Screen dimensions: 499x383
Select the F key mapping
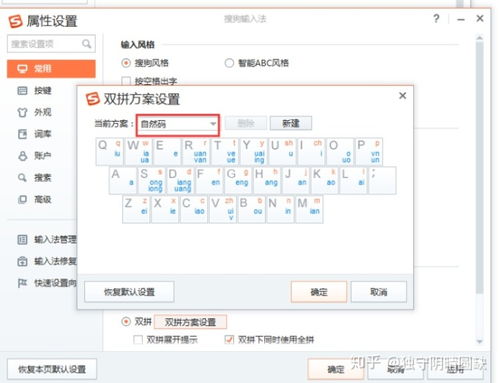(x=209, y=181)
